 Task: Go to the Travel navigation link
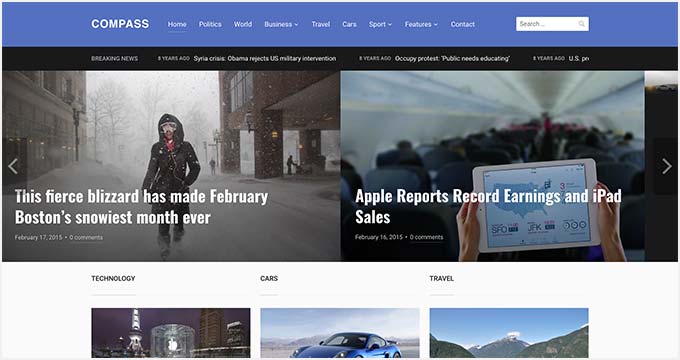click(320, 24)
